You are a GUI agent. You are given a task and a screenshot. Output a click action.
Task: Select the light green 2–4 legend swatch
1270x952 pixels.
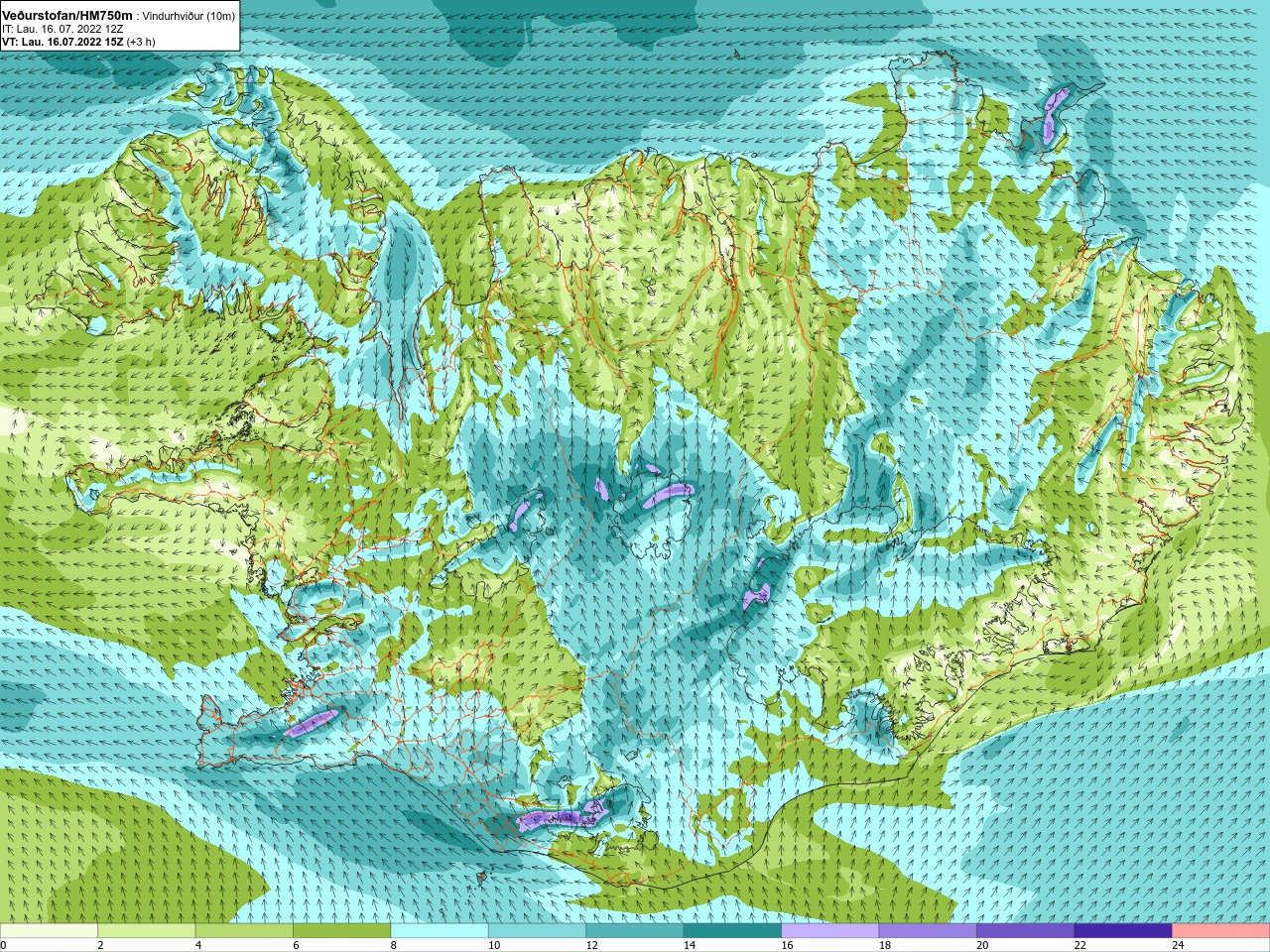147,931
